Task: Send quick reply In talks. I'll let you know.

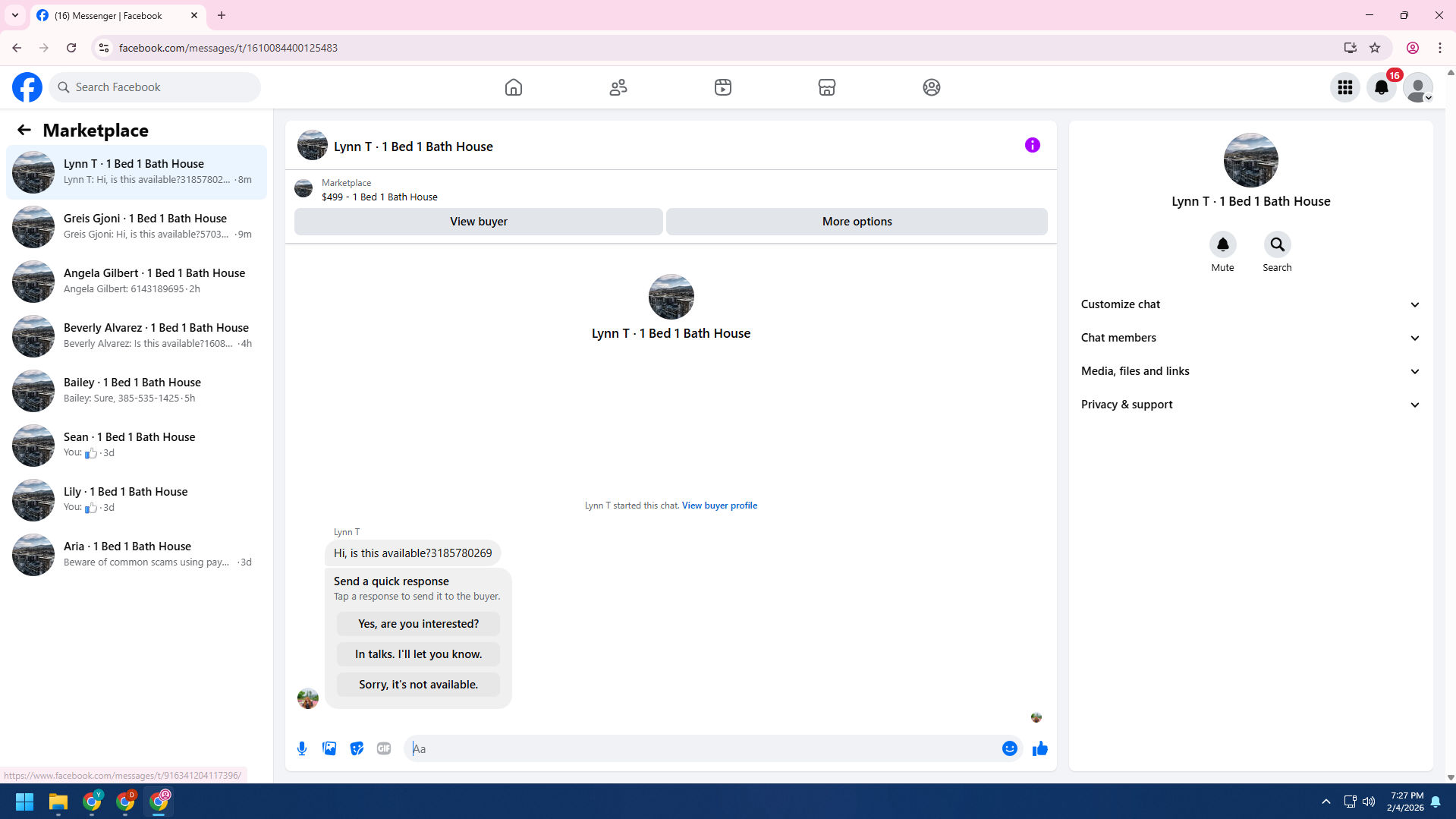Action: [419, 654]
